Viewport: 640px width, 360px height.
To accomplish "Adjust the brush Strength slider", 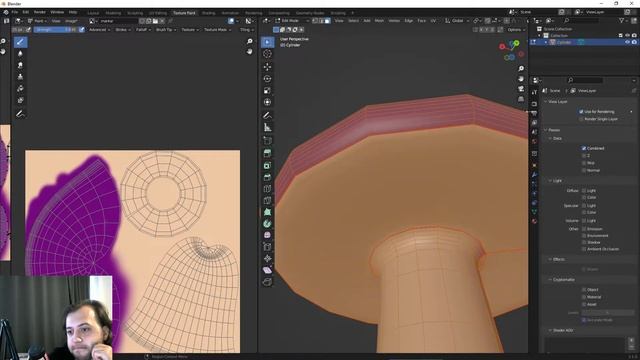I will (55, 30).
